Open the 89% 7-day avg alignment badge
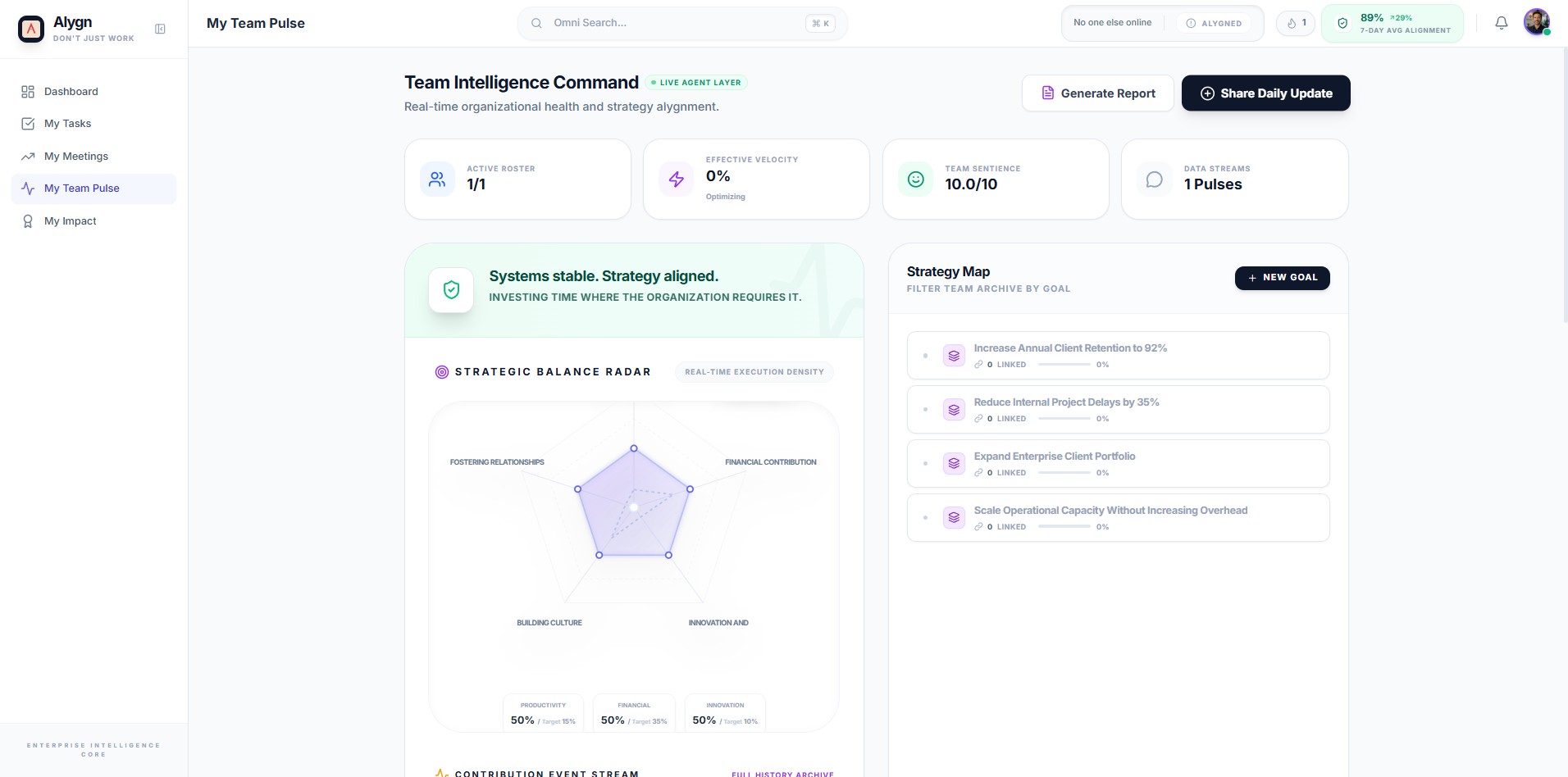 [1393, 23]
